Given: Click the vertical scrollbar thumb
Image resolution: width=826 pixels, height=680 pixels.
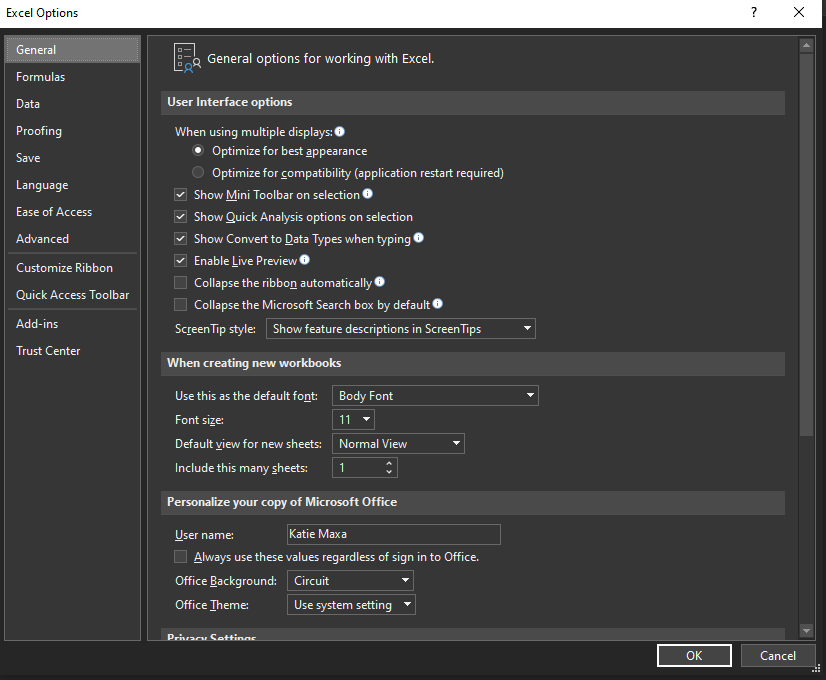Looking at the screenshot, I should [806, 245].
